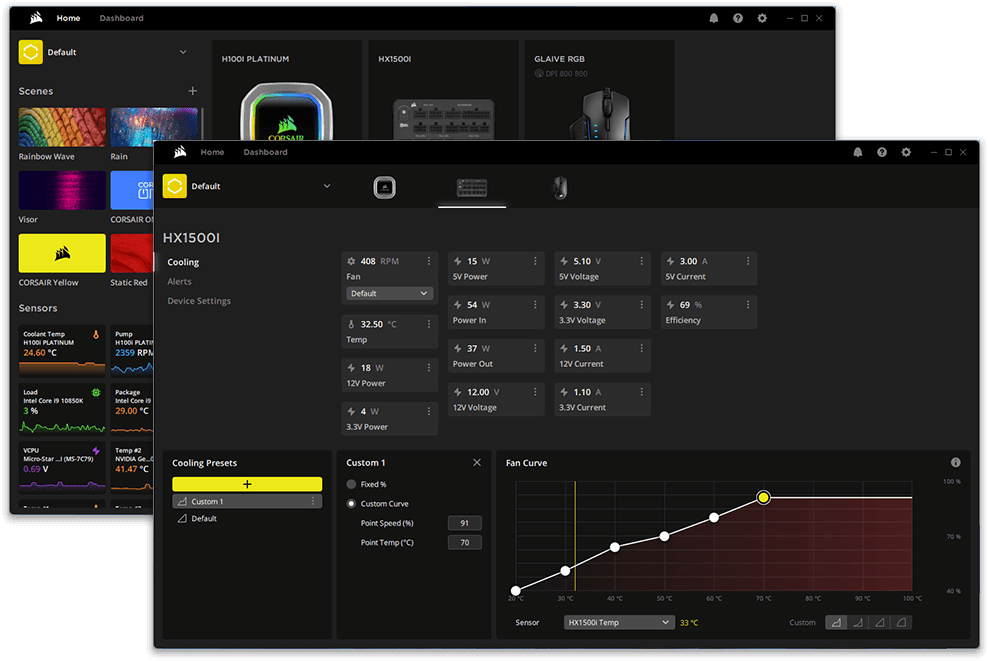Close the Custom 1 panel
989x661 pixels.
tap(477, 462)
